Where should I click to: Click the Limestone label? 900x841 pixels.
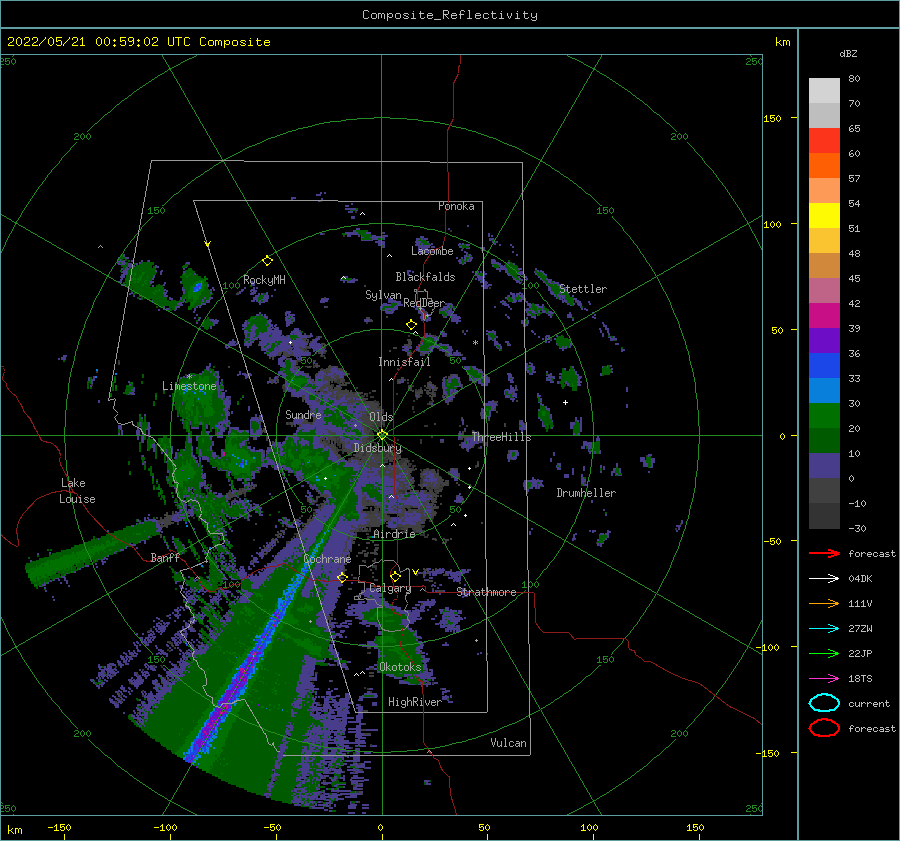click(189, 386)
